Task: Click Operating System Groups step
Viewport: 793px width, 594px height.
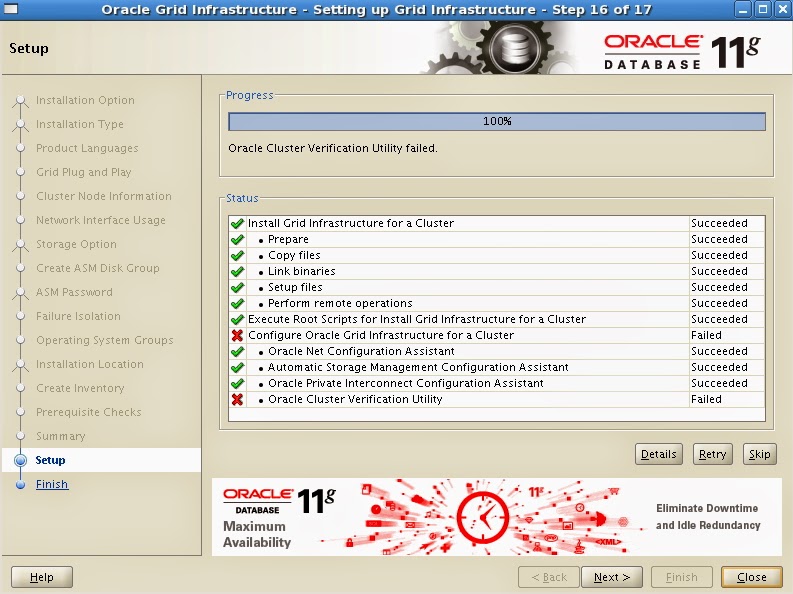Action: pyautogui.click(x=105, y=340)
